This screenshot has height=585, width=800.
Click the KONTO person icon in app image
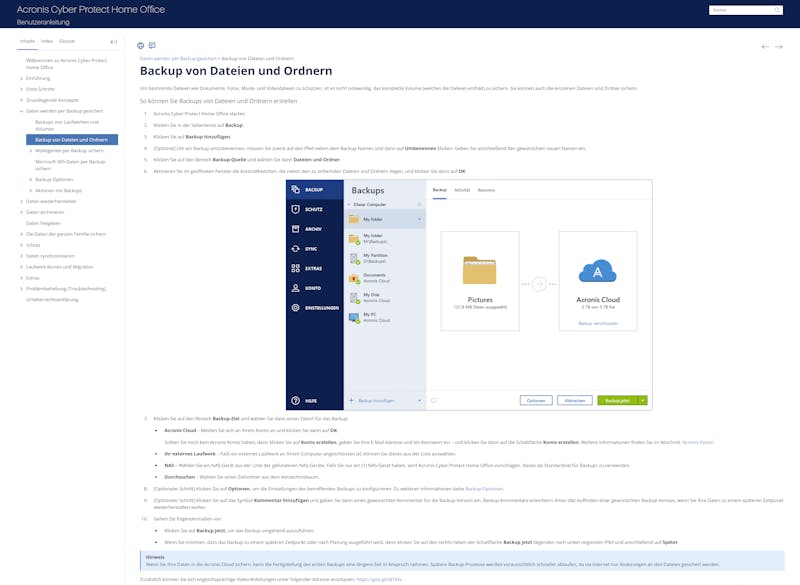(x=295, y=288)
